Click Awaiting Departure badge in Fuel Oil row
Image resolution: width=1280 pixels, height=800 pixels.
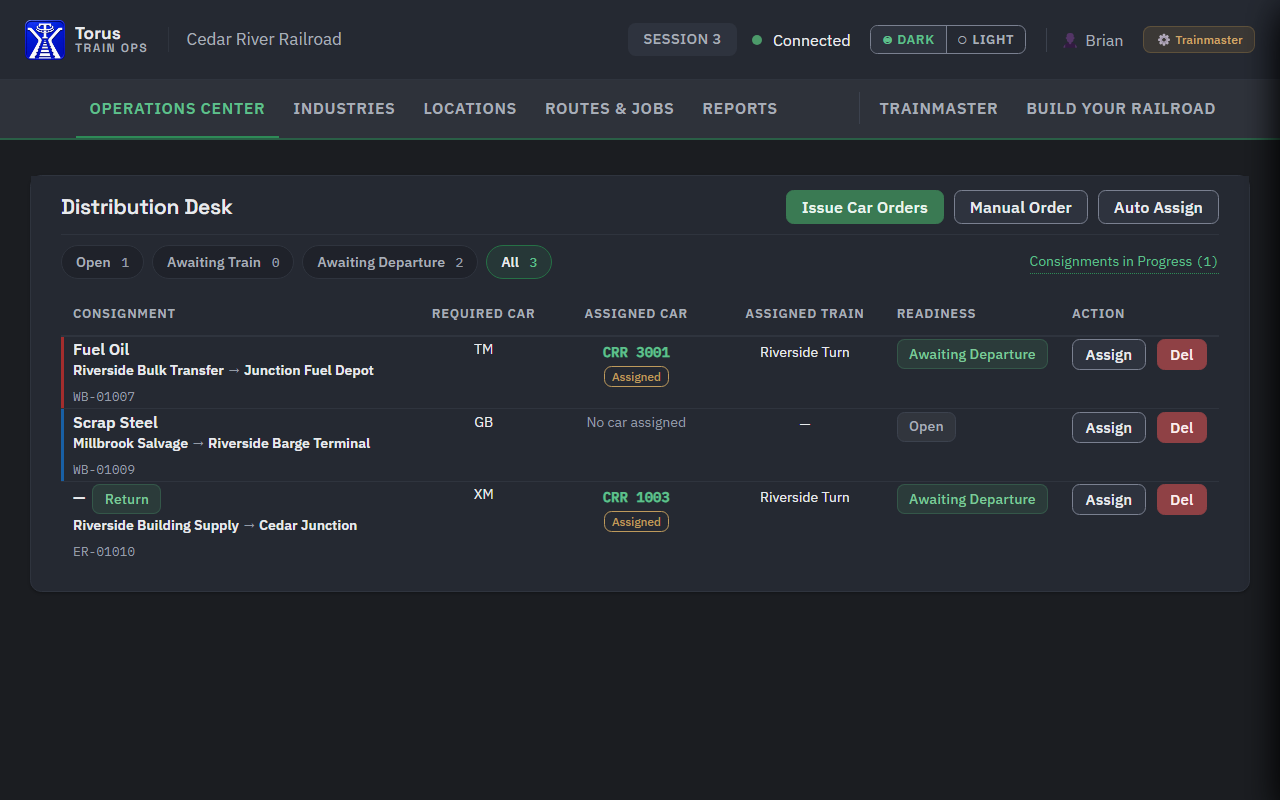(x=972, y=354)
